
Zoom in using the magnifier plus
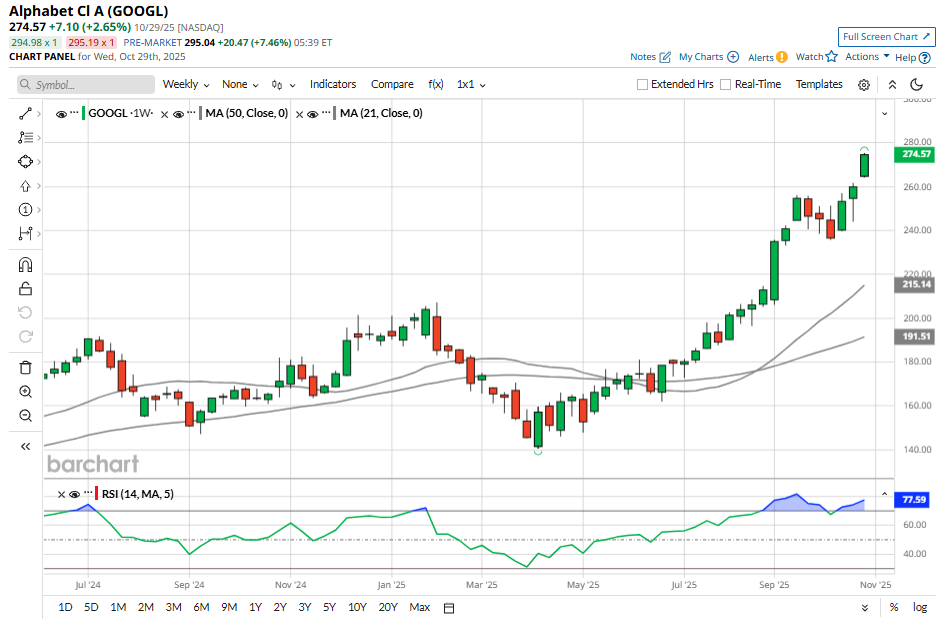point(26,391)
